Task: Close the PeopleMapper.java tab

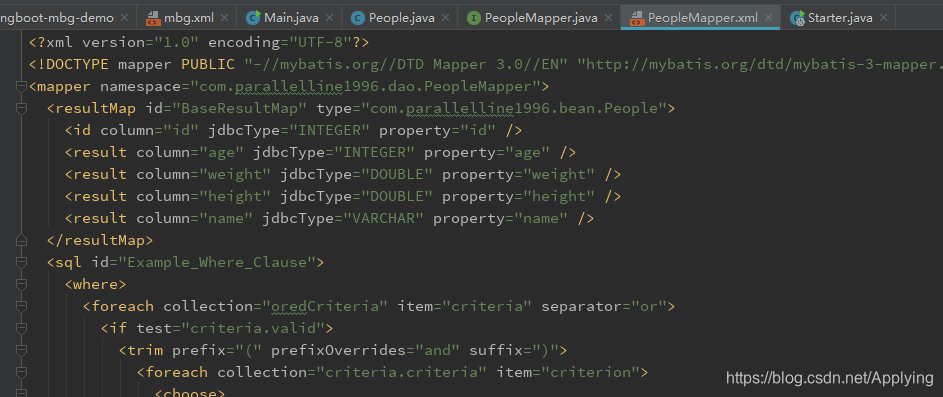Action: coord(609,17)
